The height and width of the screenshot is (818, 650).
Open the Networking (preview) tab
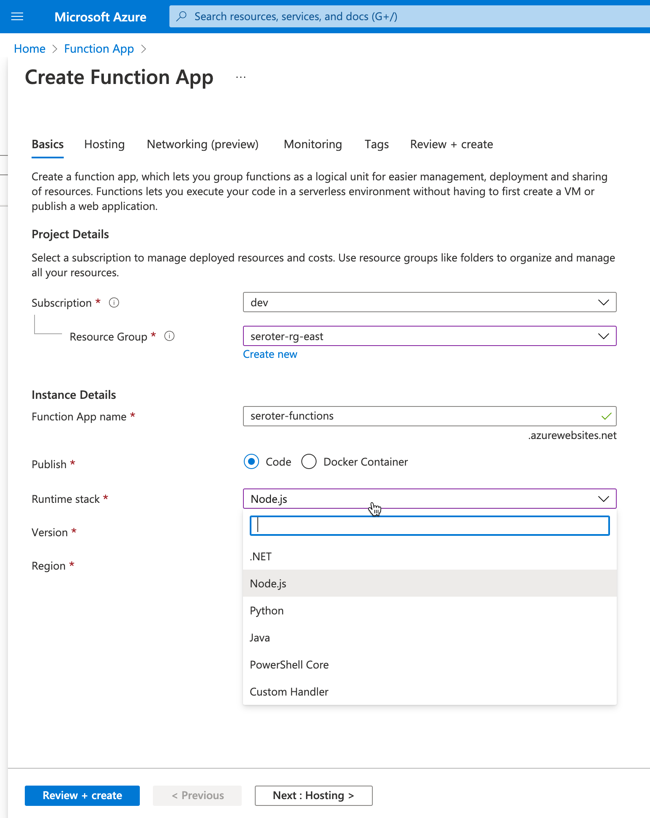[x=202, y=144]
